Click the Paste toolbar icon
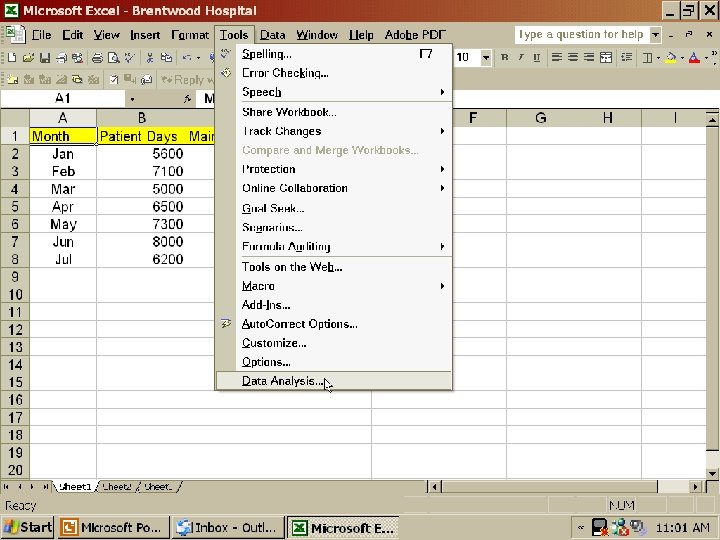This screenshot has height=540, width=720. (166, 57)
